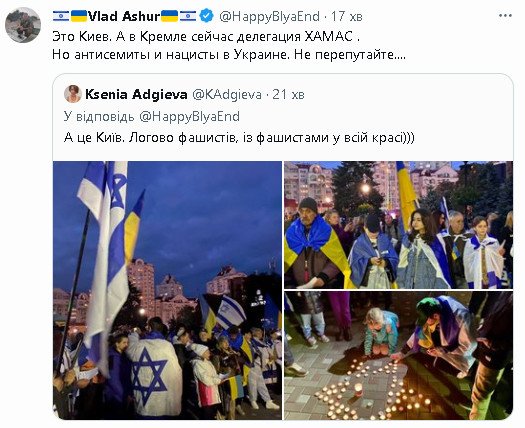The image size is (525, 428).
Task: Click the blue verified badge
Action: pyautogui.click(x=207, y=16)
